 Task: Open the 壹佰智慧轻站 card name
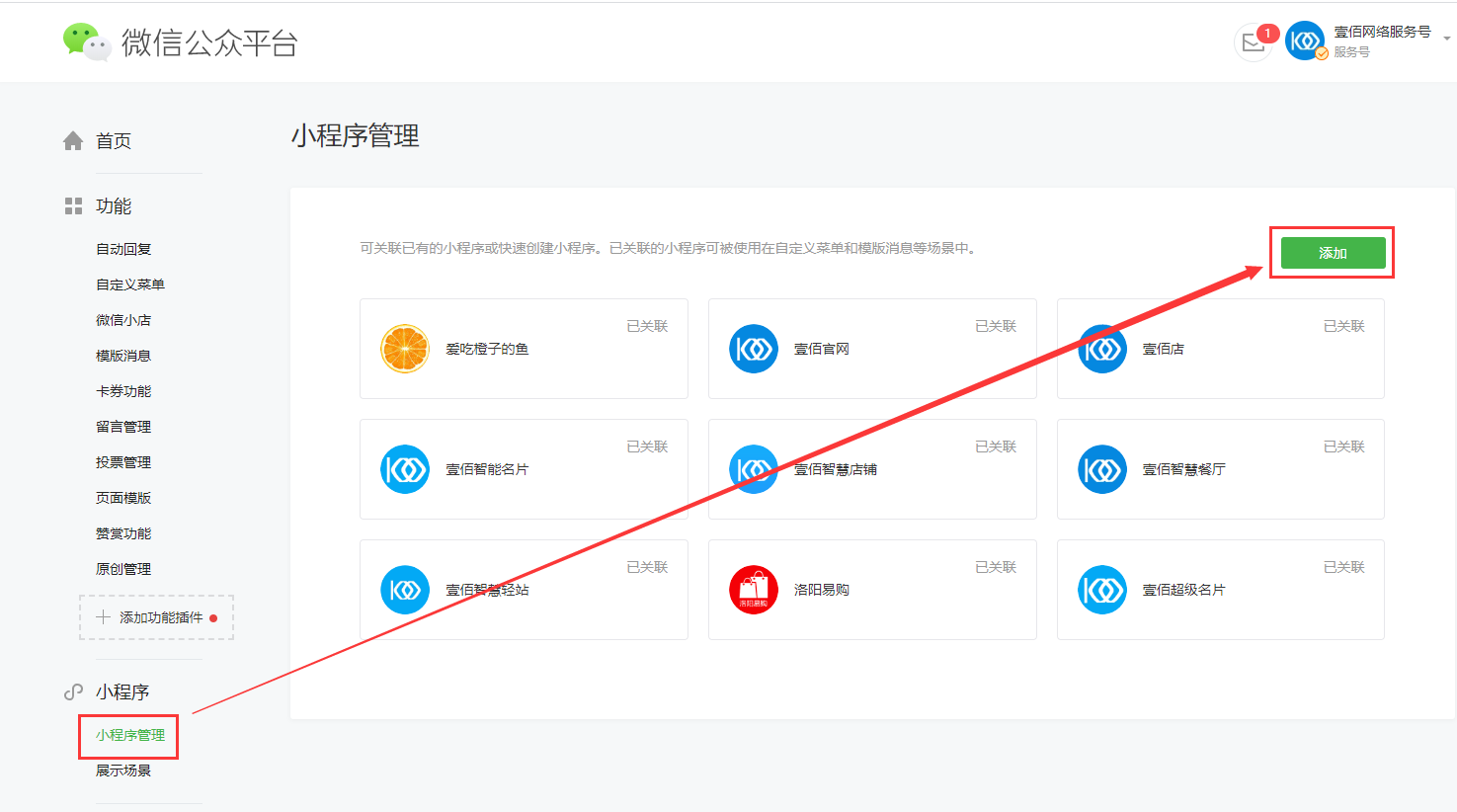[487, 590]
